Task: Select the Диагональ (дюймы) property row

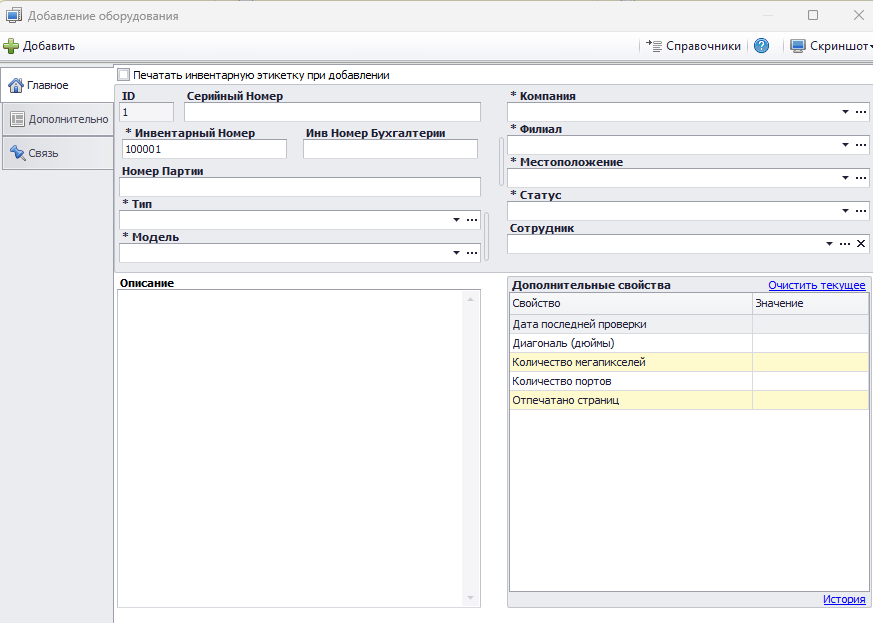Action: 689,343
